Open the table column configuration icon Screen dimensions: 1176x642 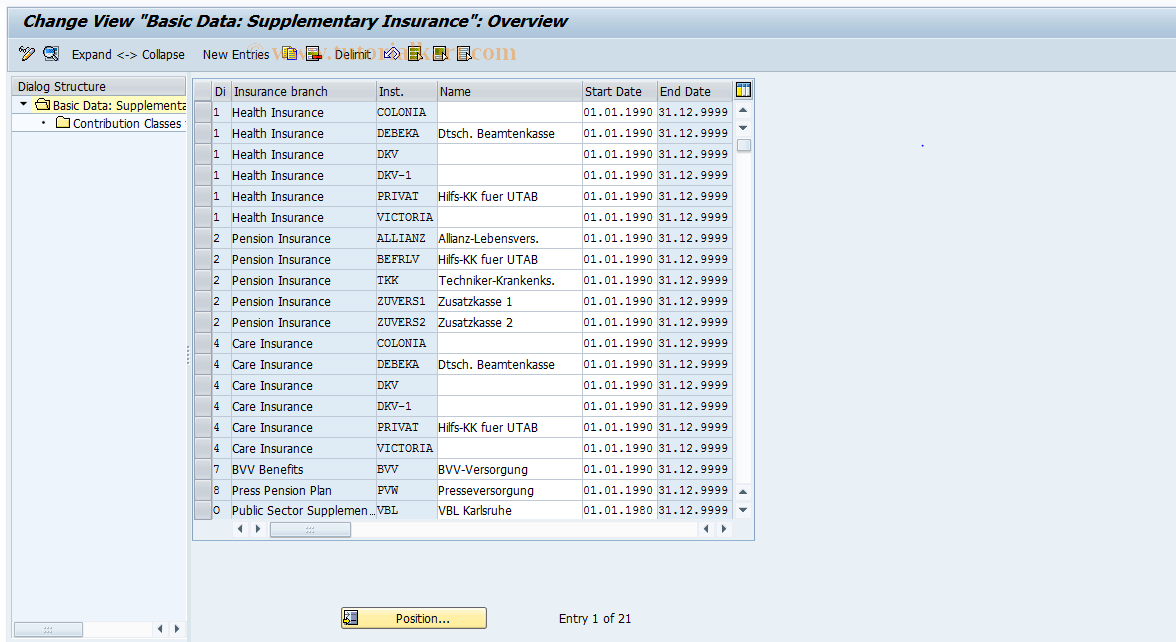(x=743, y=90)
